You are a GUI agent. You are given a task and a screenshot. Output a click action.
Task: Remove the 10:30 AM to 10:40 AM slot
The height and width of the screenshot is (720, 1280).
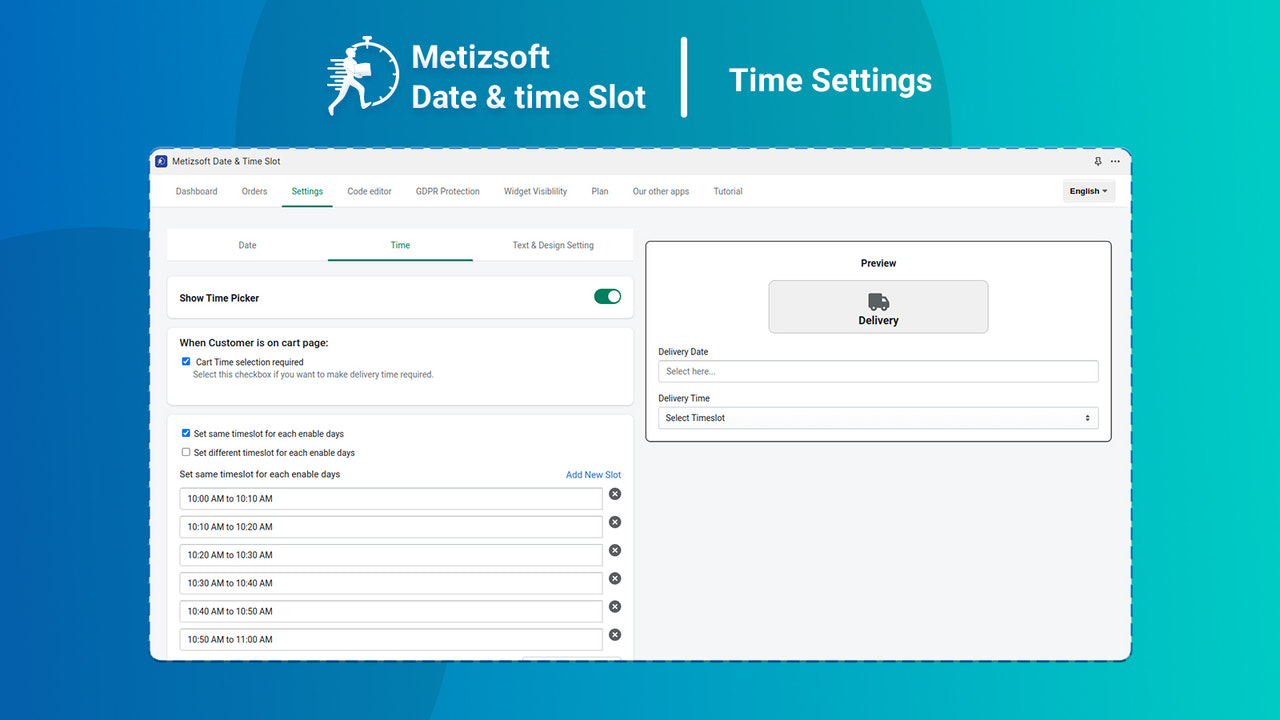click(615, 578)
